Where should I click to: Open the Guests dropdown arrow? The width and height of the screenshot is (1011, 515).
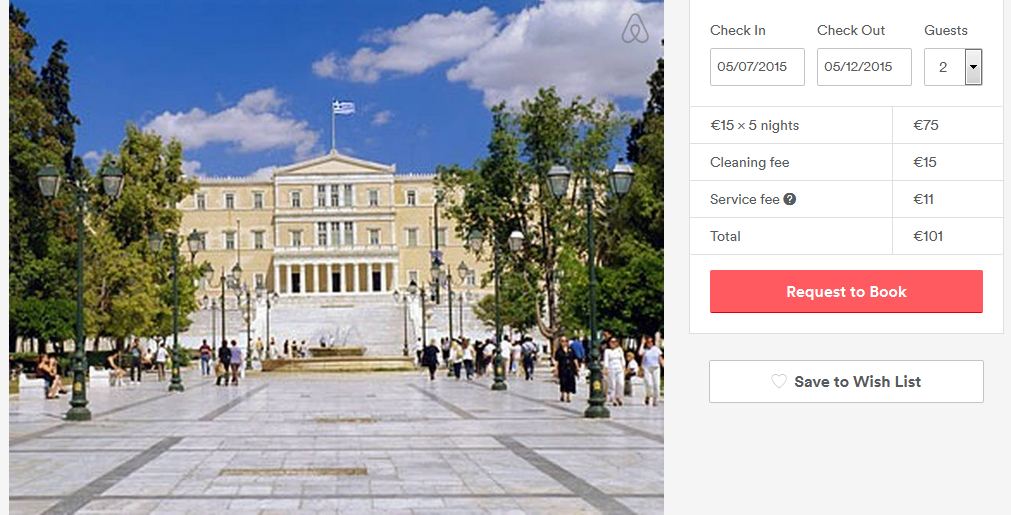point(973,67)
